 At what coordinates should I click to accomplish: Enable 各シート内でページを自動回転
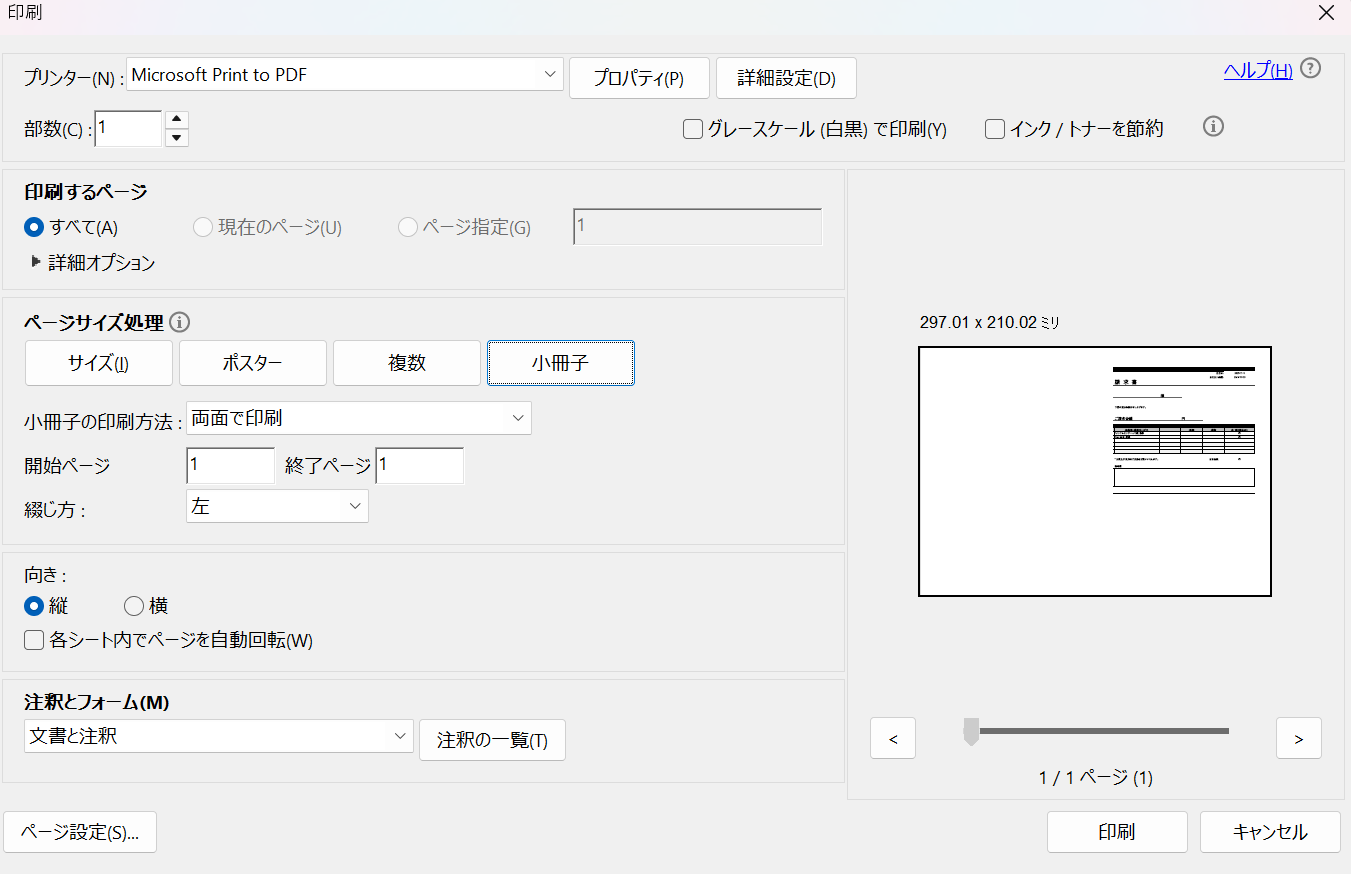(33, 640)
